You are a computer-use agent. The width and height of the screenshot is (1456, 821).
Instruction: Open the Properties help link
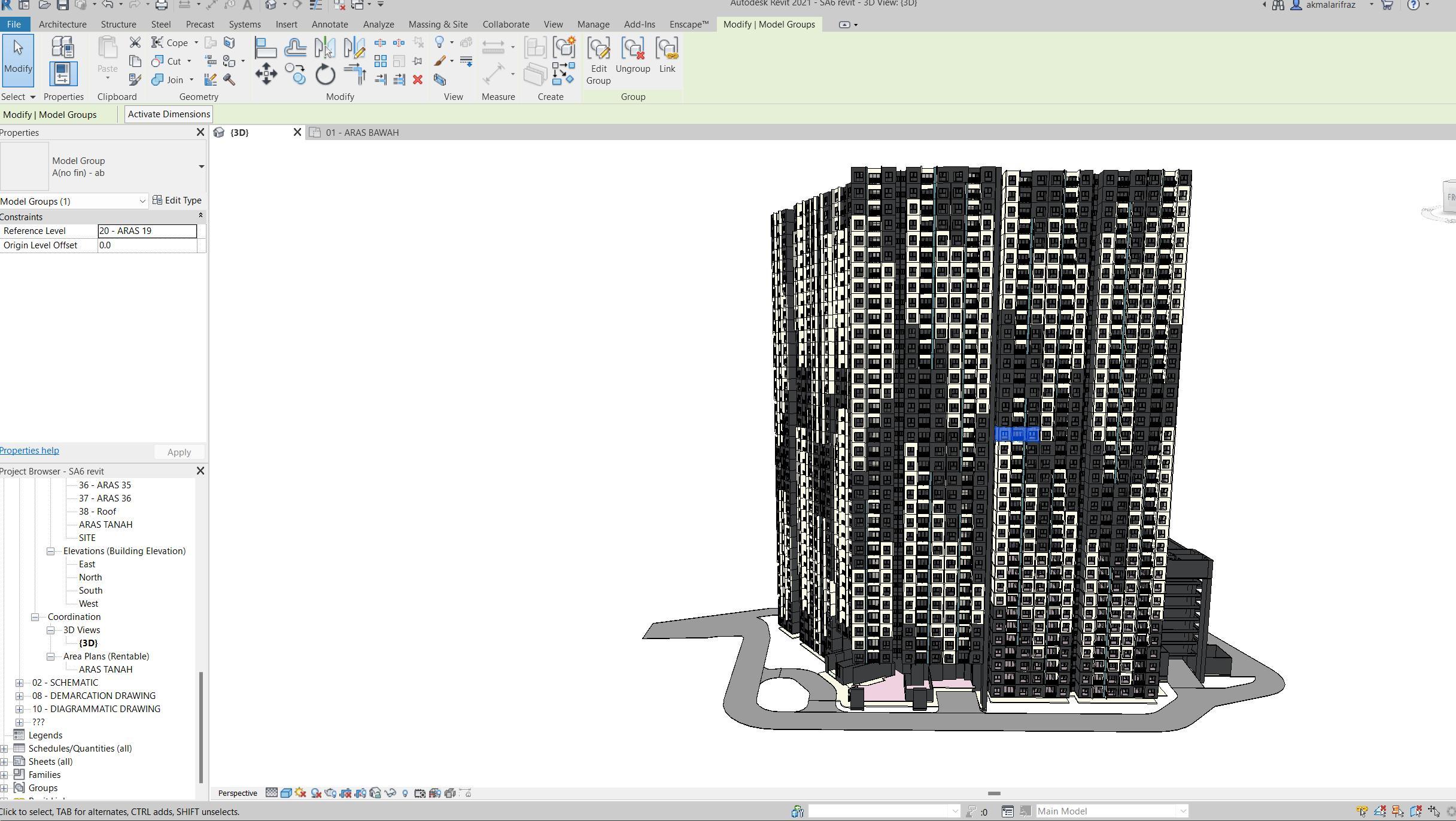(x=29, y=451)
